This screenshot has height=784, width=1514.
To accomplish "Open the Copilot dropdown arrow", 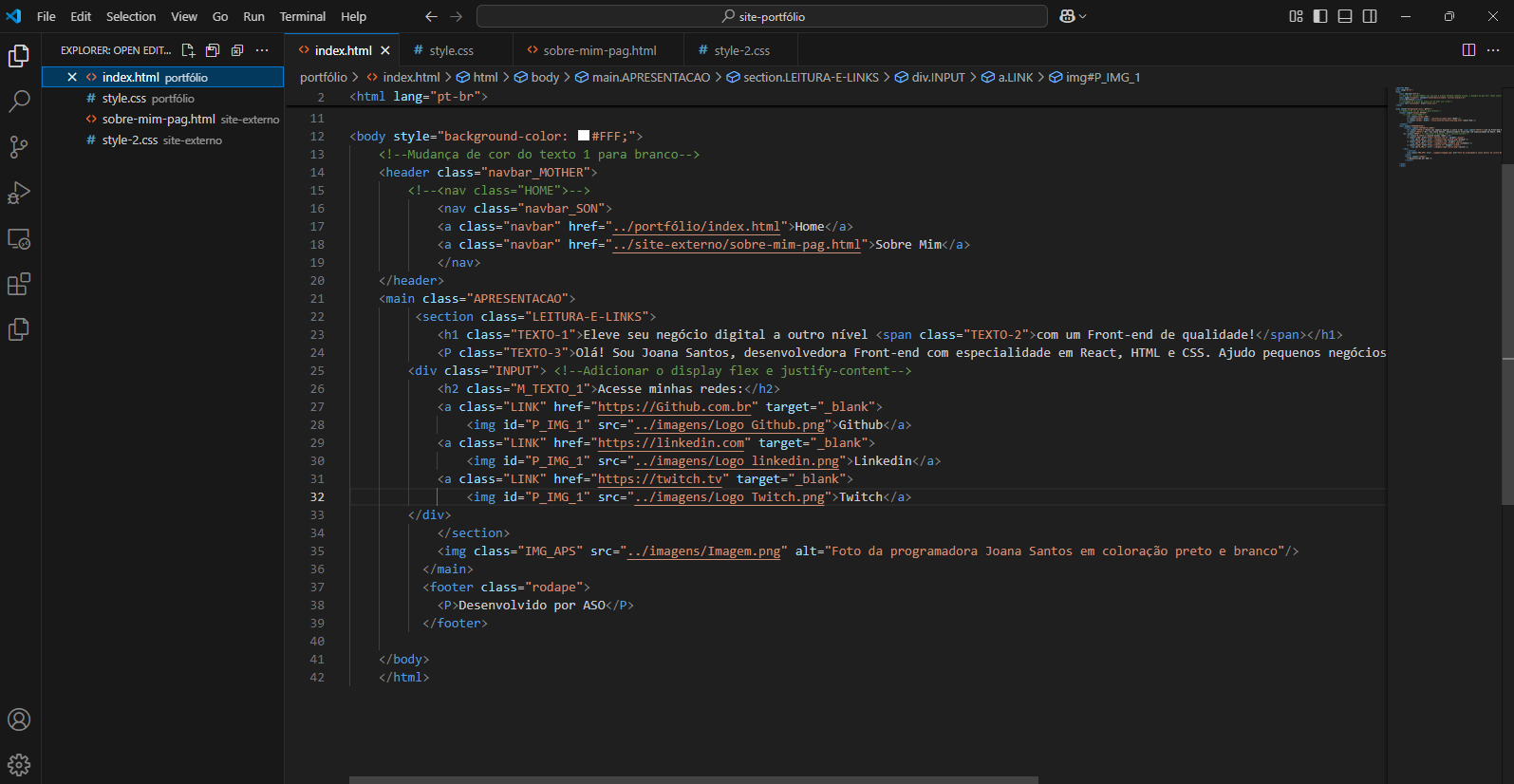I will click(x=1083, y=16).
